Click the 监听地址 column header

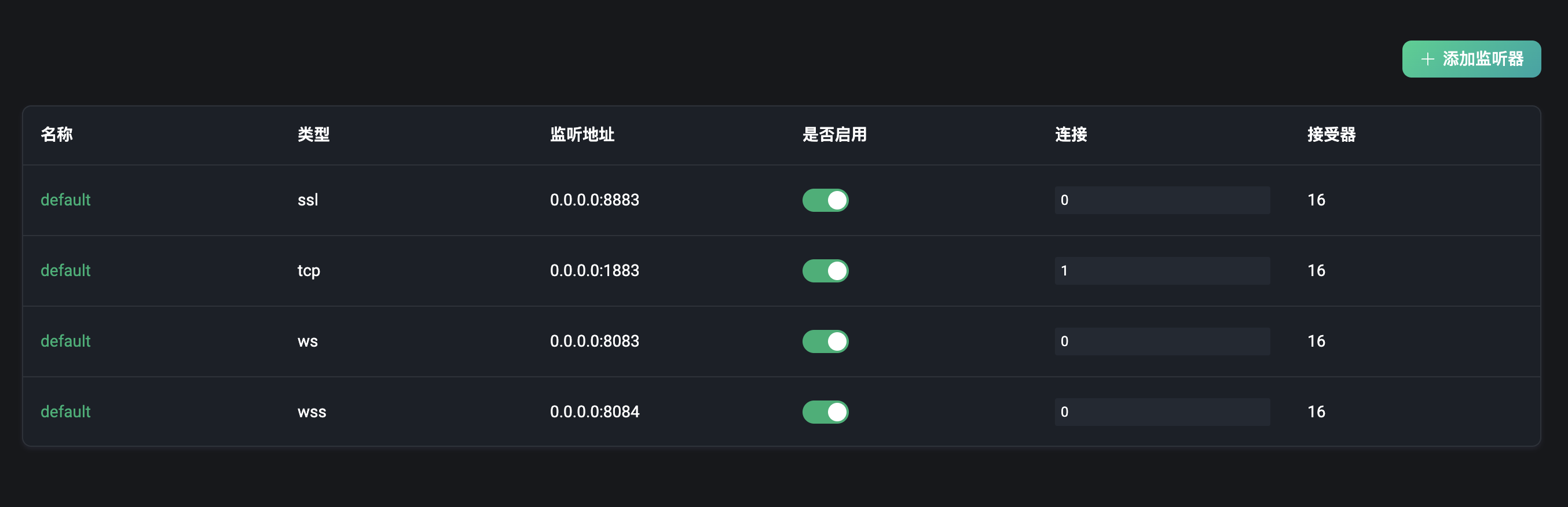[582, 134]
